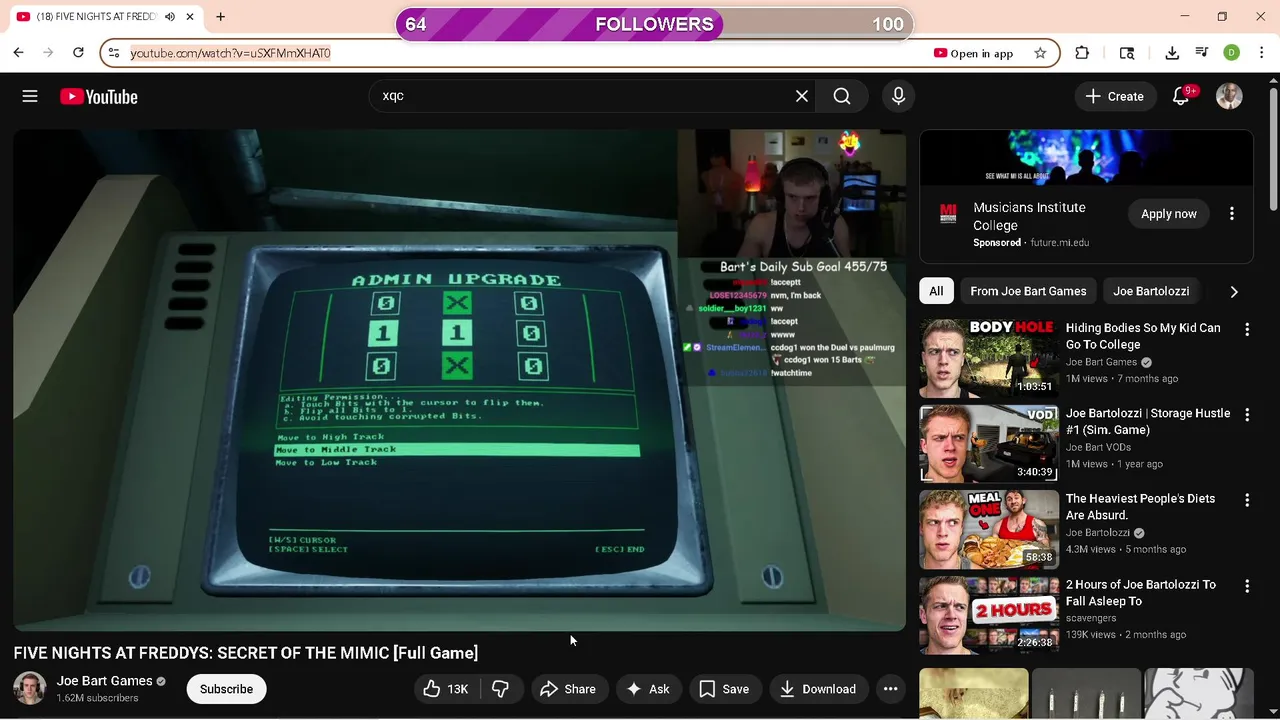This screenshot has width=1280, height=720.
Task: Click the video title text
Action: click(x=246, y=653)
